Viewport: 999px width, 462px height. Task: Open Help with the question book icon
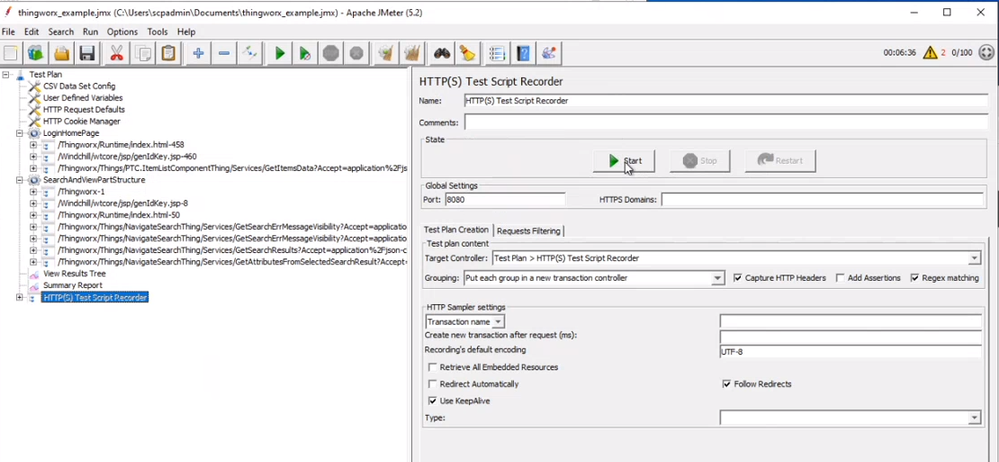[x=523, y=54]
